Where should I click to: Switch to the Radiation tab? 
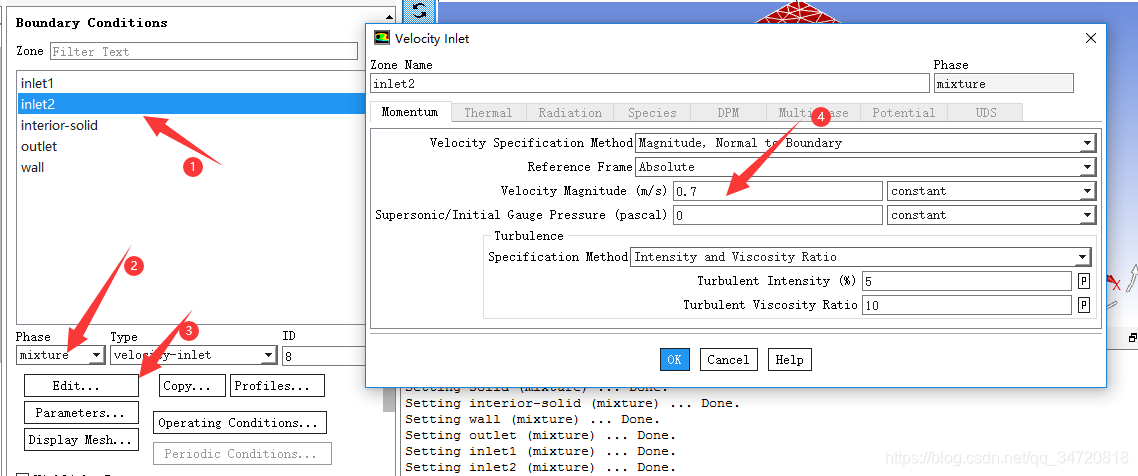pyautogui.click(x=570, y=112)
